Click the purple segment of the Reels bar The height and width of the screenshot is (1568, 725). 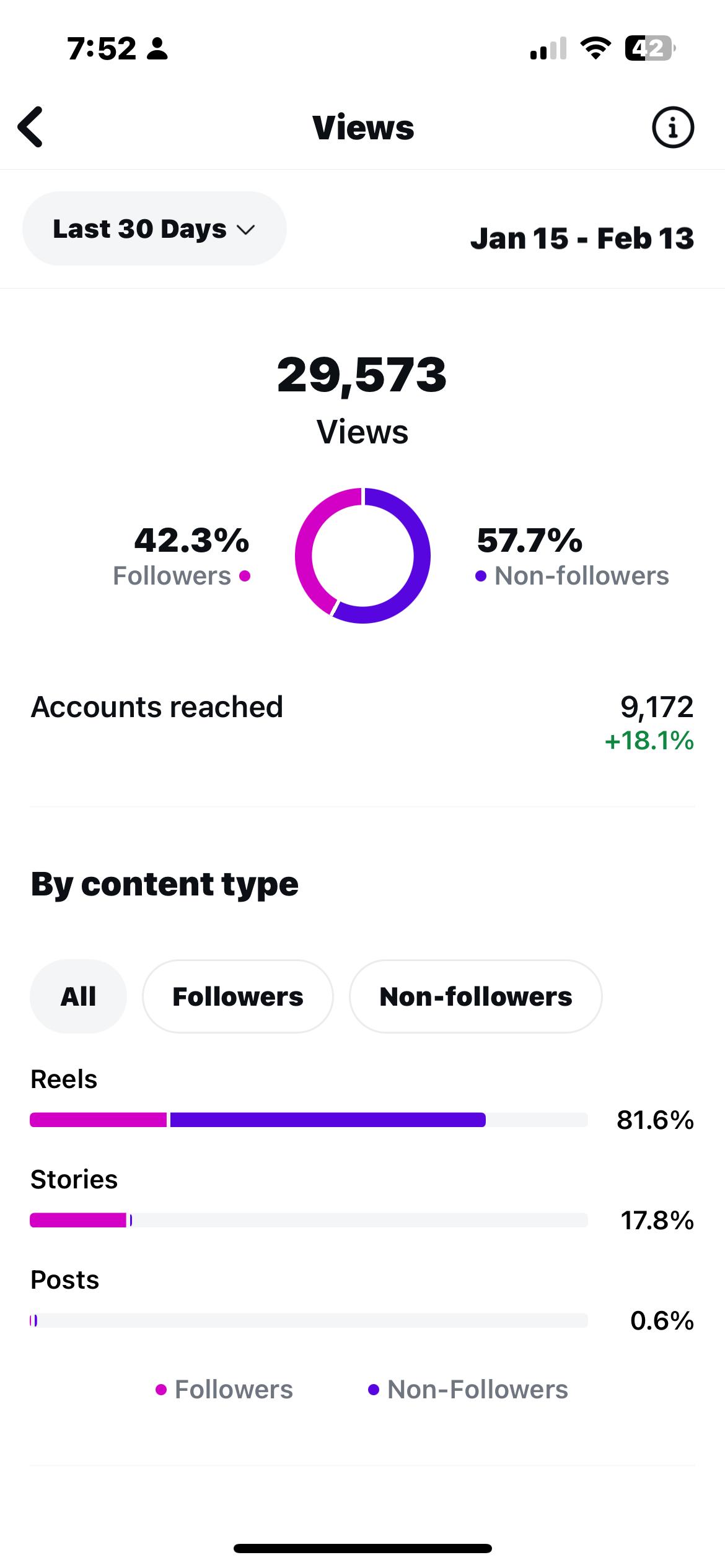point(327,1120)
